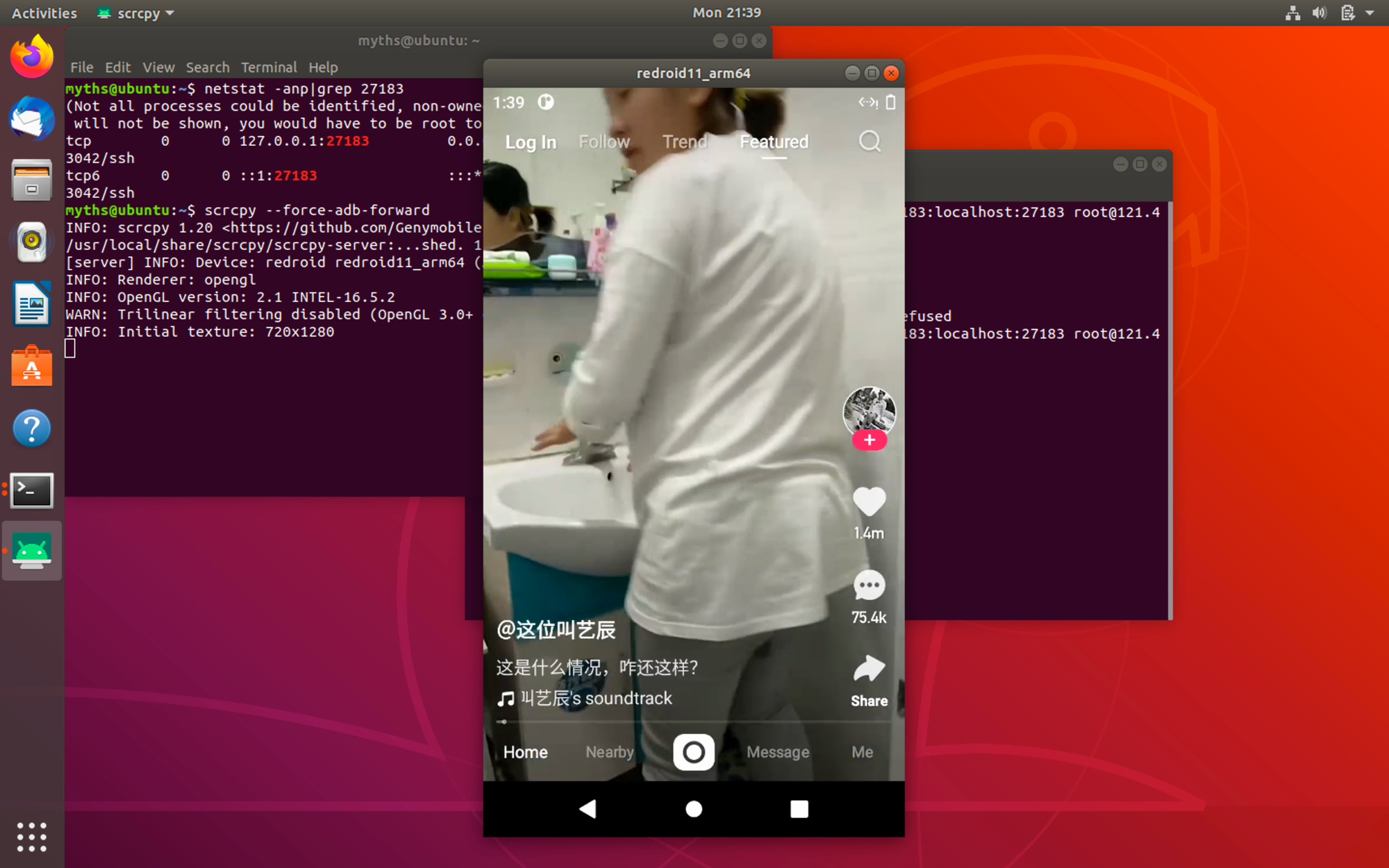Click the myths@ubuntu terminal title bar
This screenshot has height=868, width=1389.
(418, 40)
